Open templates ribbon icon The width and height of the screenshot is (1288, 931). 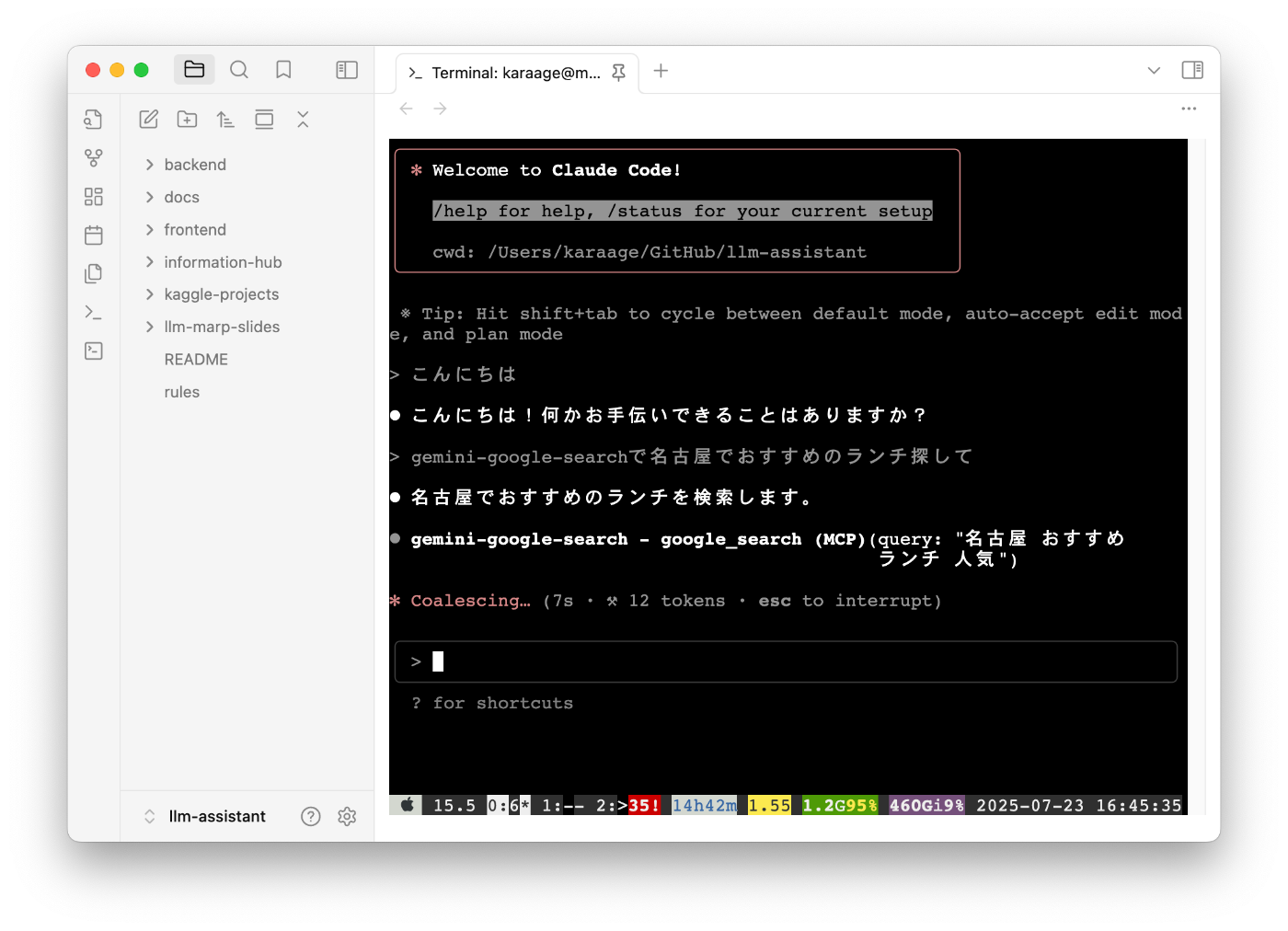pos(94,273)
